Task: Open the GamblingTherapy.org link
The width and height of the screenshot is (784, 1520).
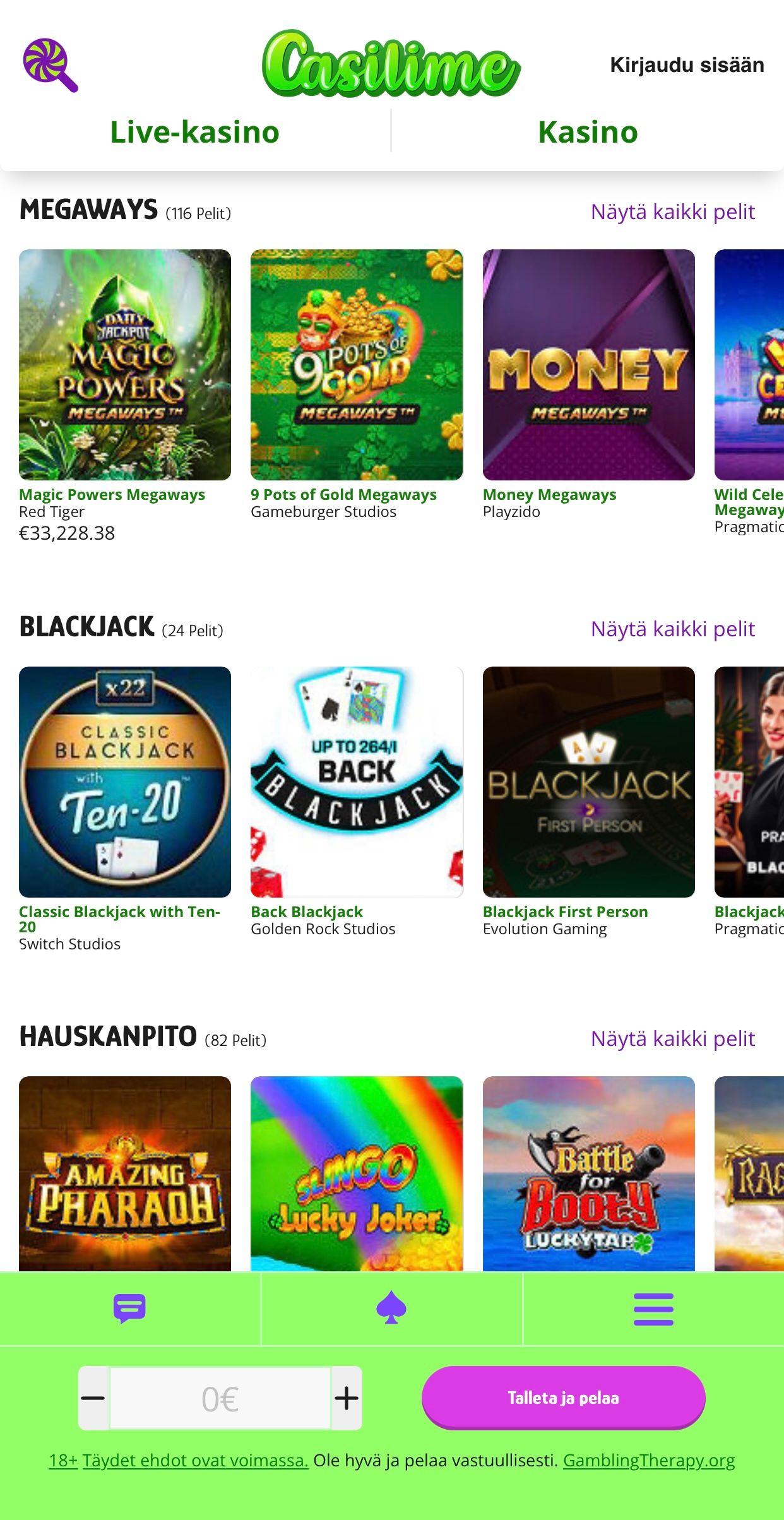Action: pos(649,1461)
